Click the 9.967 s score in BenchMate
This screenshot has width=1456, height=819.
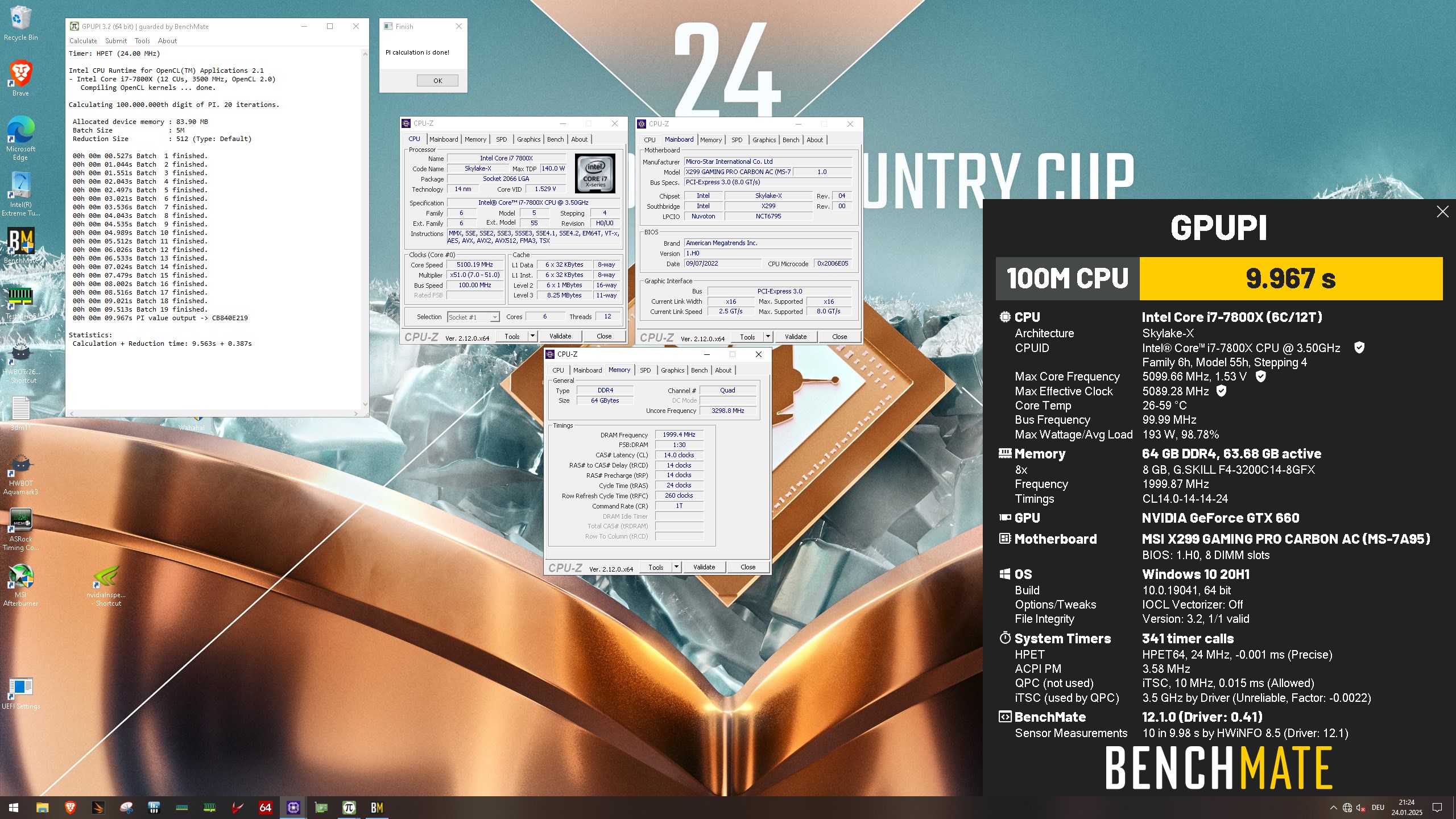(x=1290, y=279)
